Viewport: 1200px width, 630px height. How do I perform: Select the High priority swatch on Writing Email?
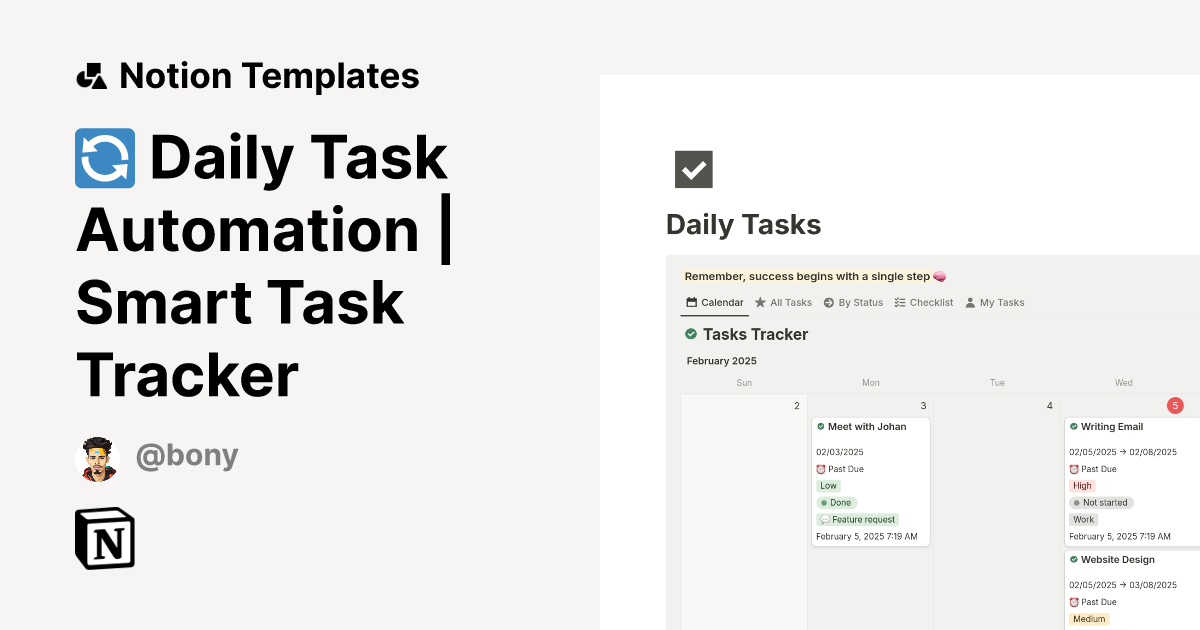[x=1082, y=485]
